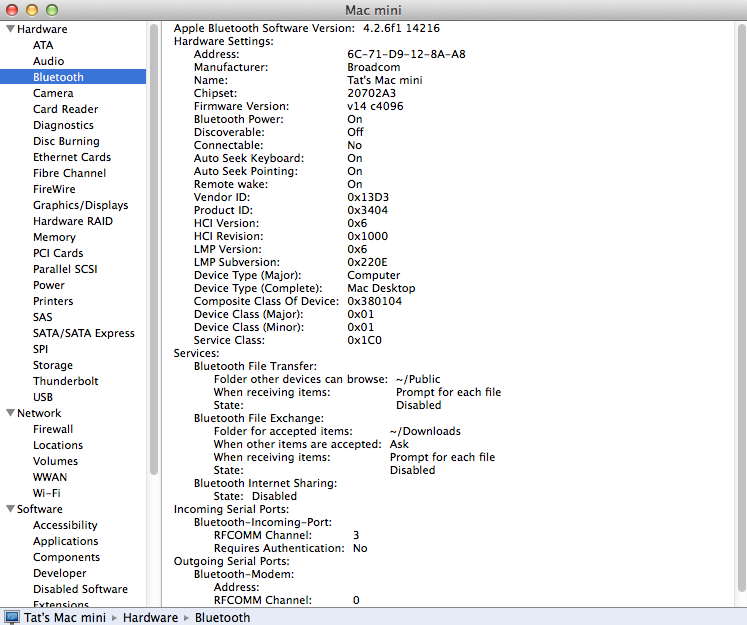Screen dimensions: 747x625
Task: Select Audio in the Hardware list
Action: [48, 61]
